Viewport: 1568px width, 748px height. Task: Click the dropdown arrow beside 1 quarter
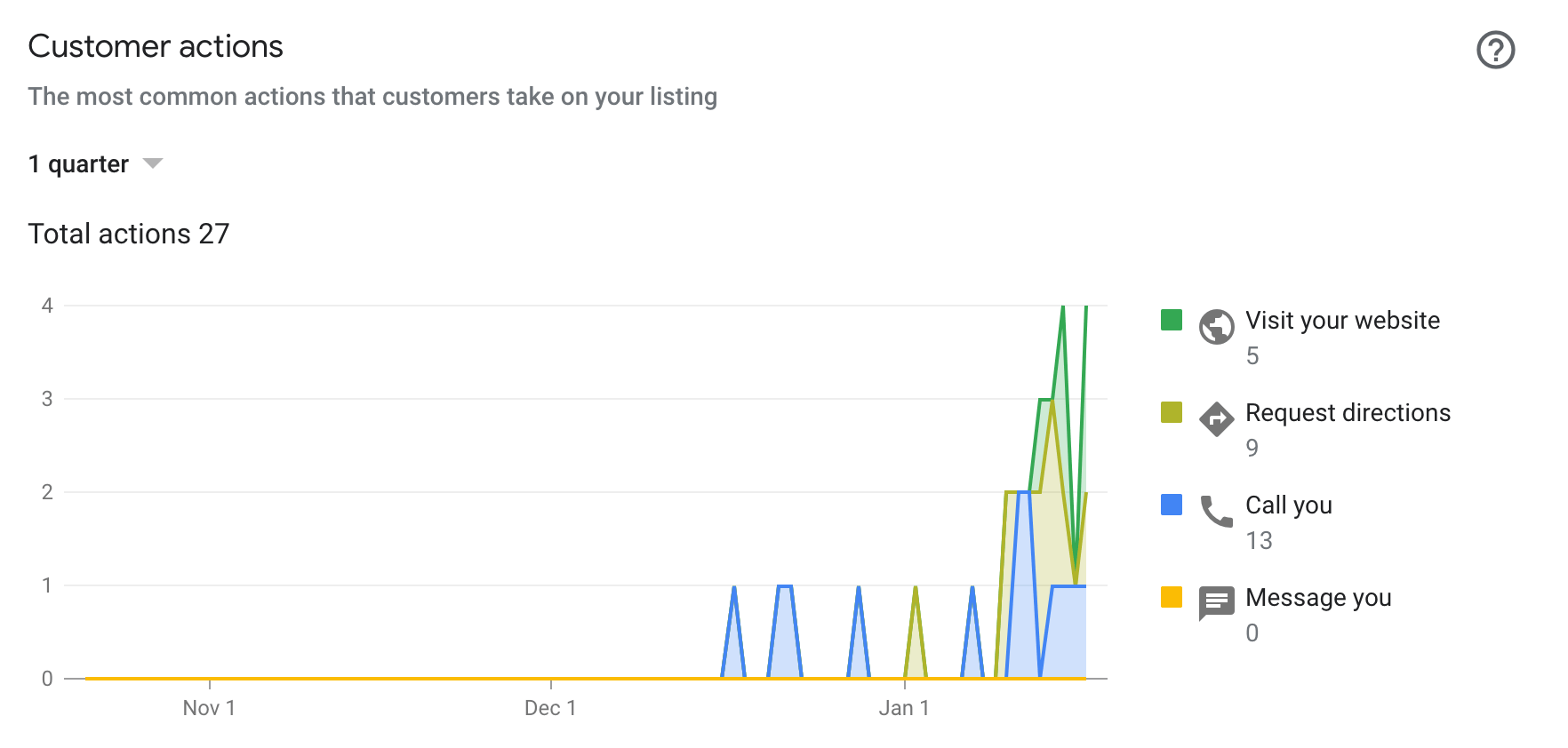[151, 163]
